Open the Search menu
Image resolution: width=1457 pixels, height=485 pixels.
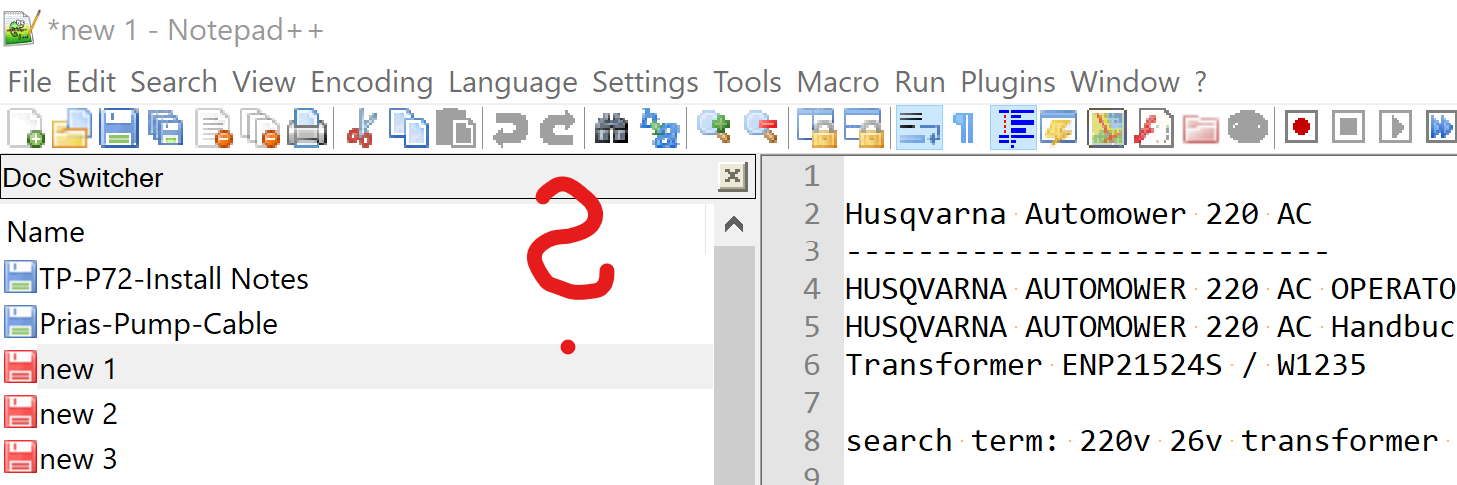coord(174,82)
